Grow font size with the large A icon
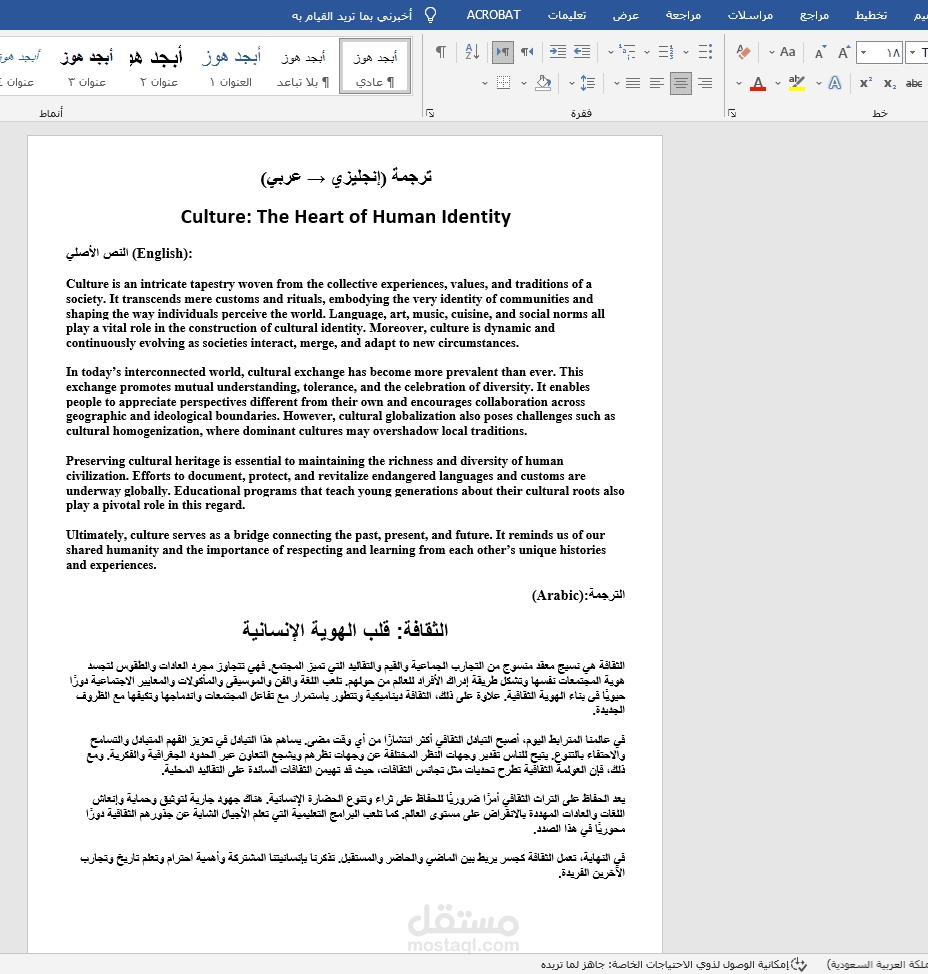 click(x=843, y=52)
